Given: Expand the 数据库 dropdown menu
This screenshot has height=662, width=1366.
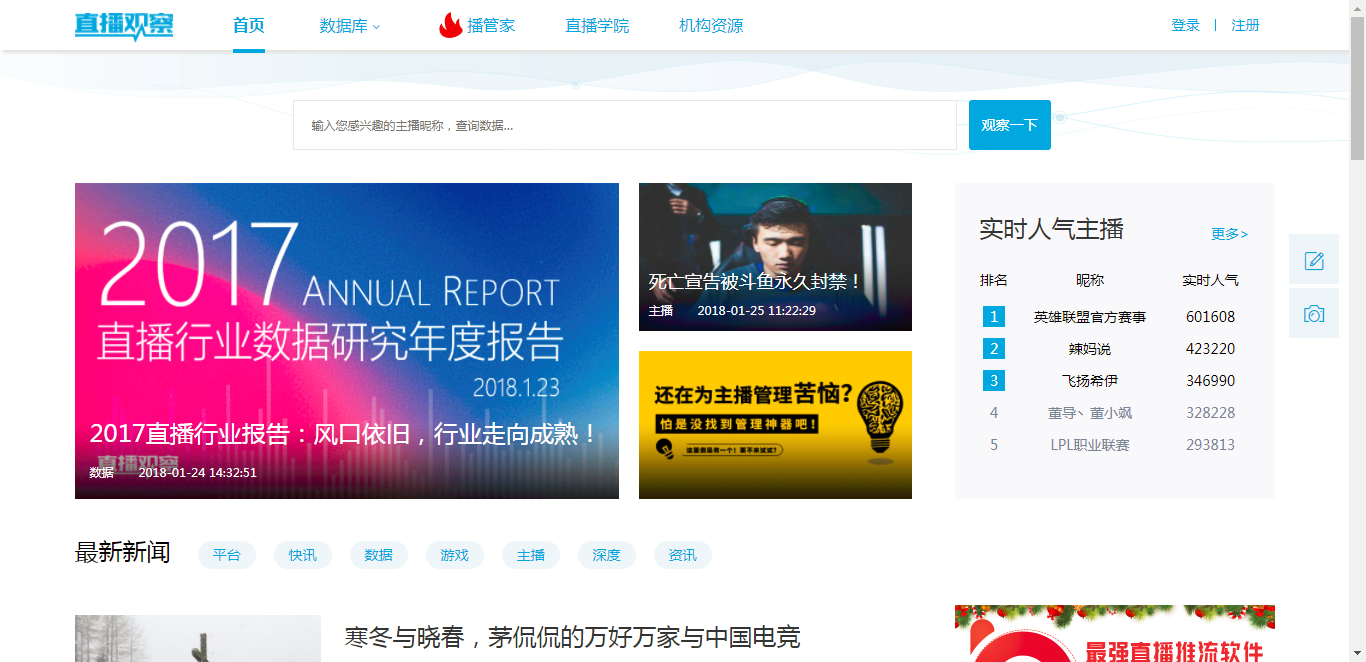Looking at the screenshot, I should (350, 26).
